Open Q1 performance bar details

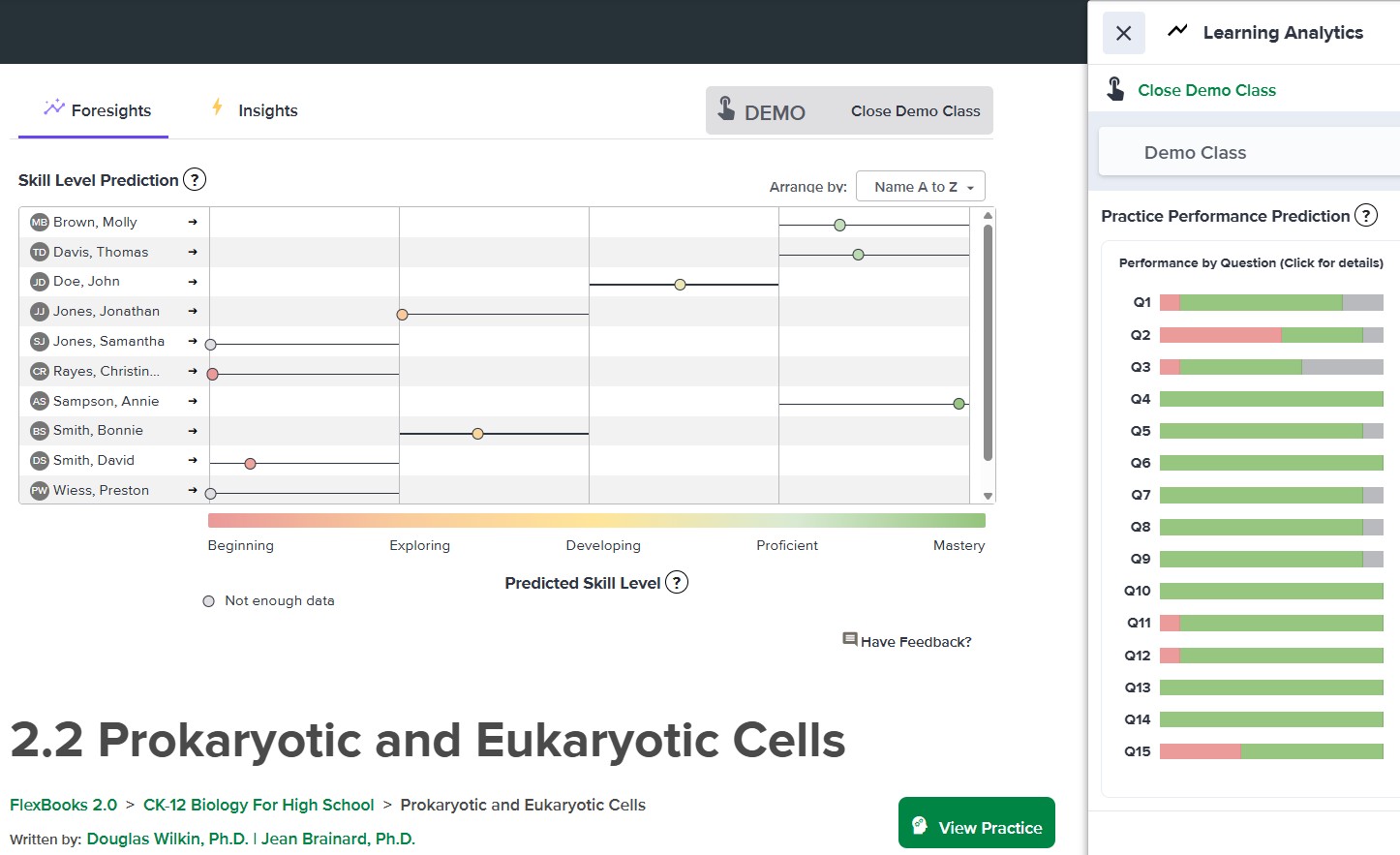[1271, 302]
